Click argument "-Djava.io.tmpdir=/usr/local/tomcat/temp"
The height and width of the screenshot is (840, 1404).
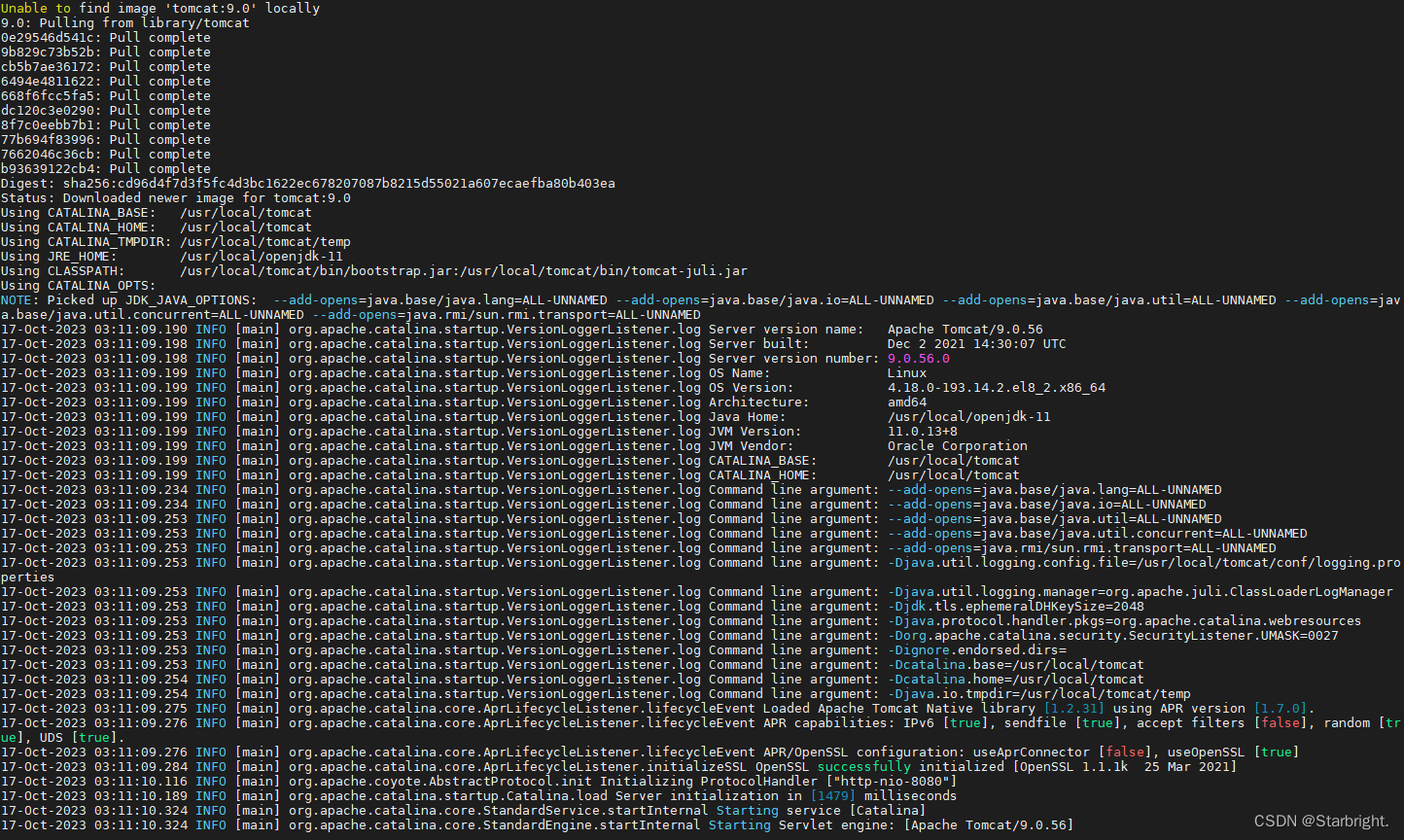point(1039,693)
